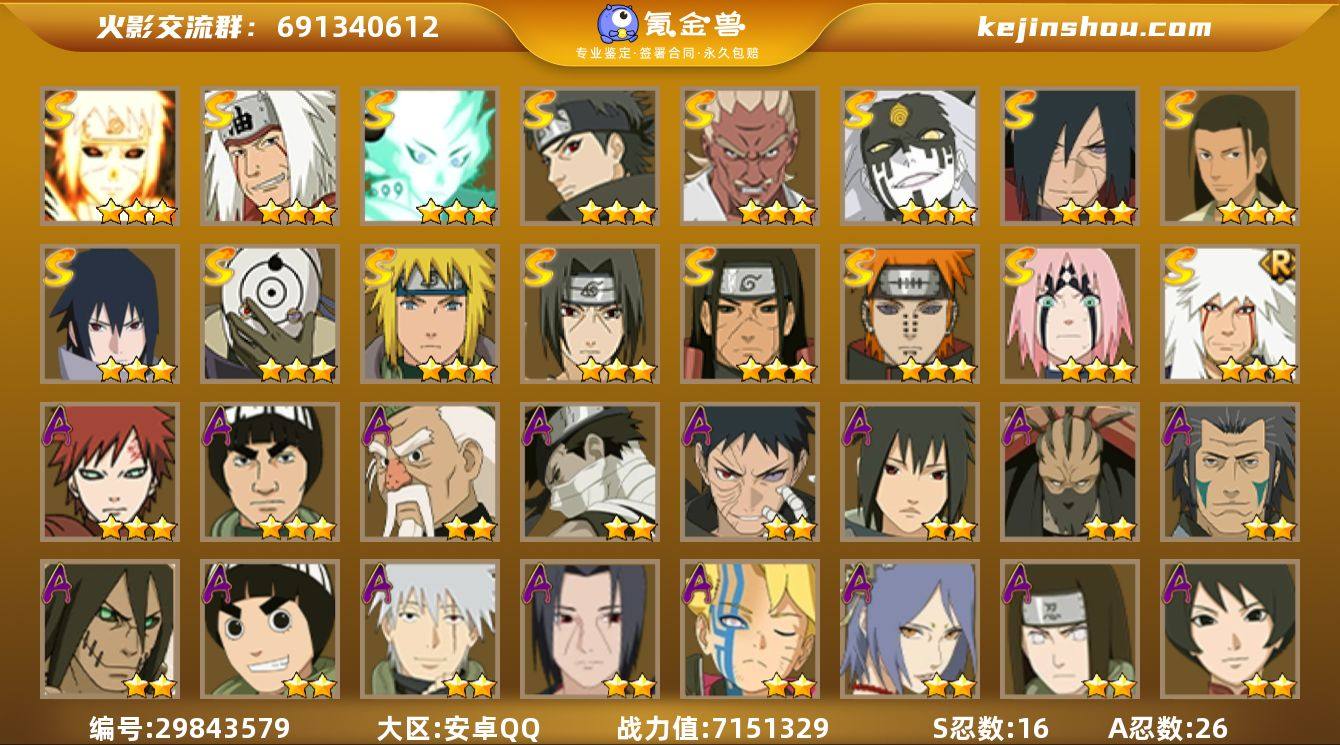Screen dimensions: 1340x745
Task: Open the kejinshou.com website link
Action: click(x=1094, y=27)
